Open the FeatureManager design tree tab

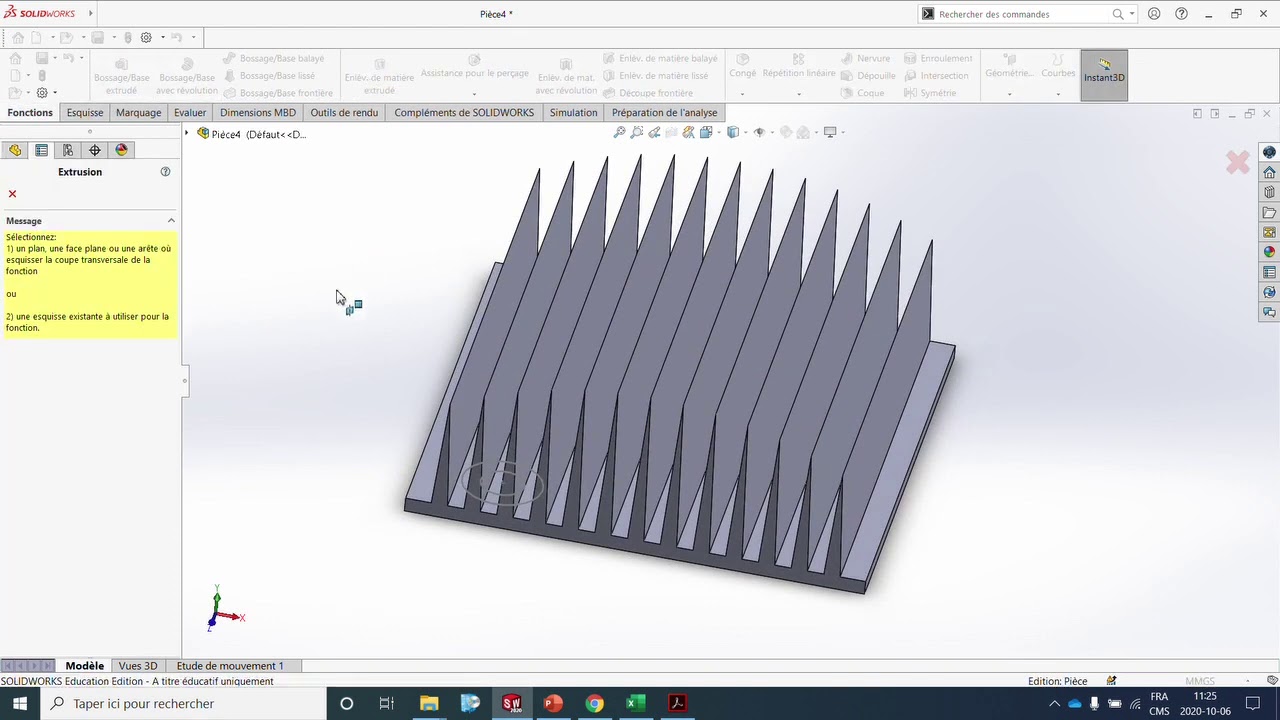tap(14, 150)
